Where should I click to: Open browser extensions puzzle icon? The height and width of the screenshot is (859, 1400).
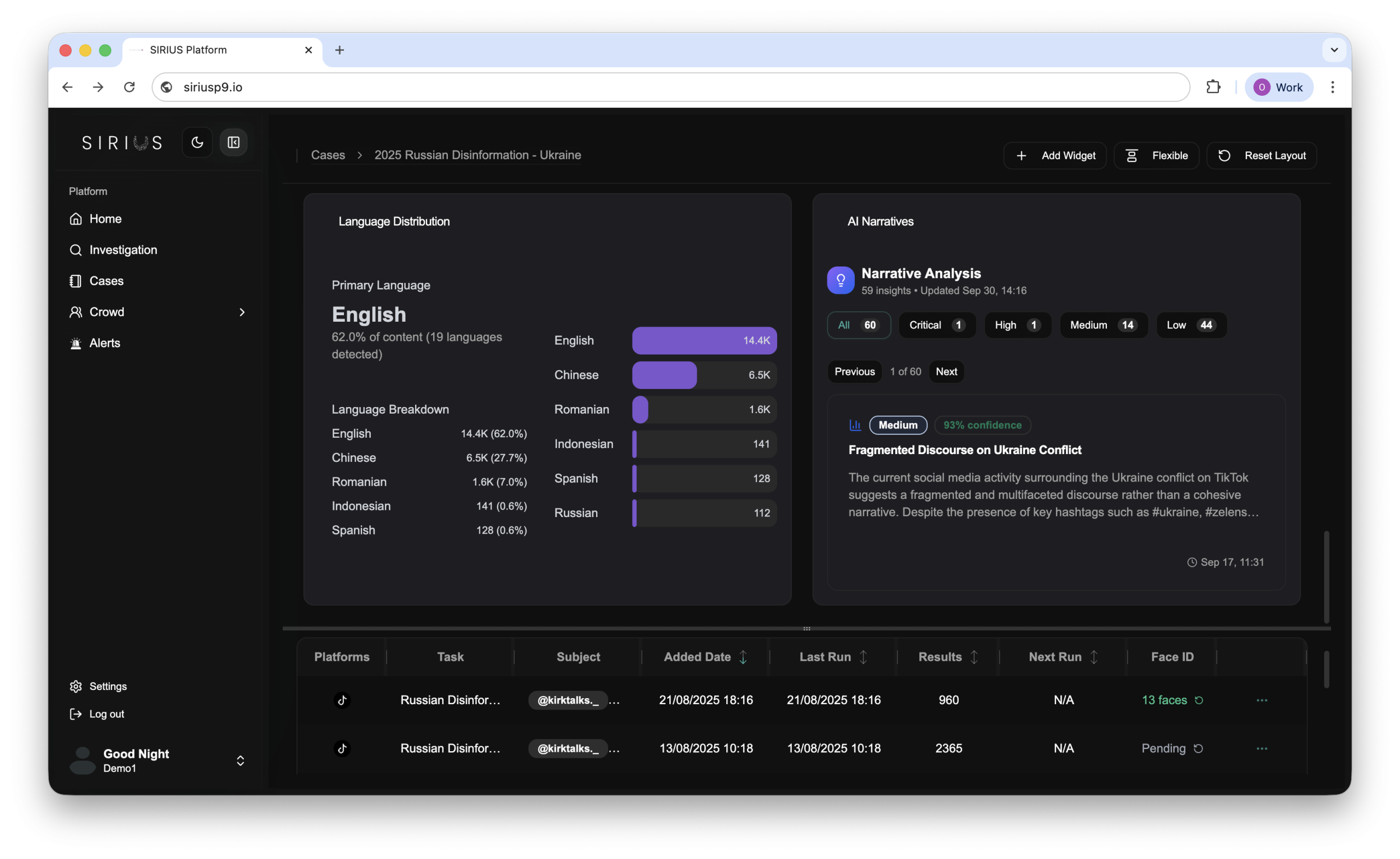[1213, 87]
